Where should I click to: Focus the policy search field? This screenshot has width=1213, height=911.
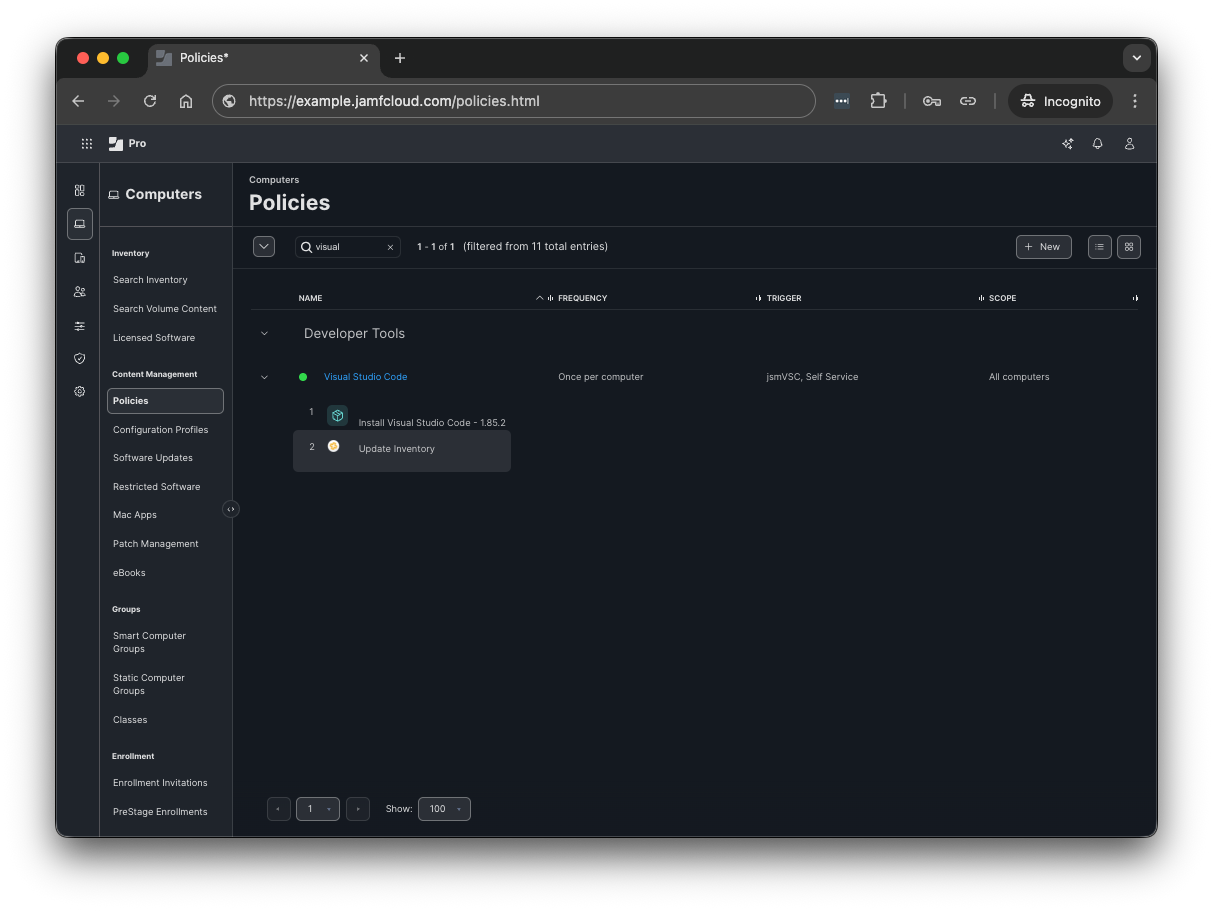[x=348, y=247]
